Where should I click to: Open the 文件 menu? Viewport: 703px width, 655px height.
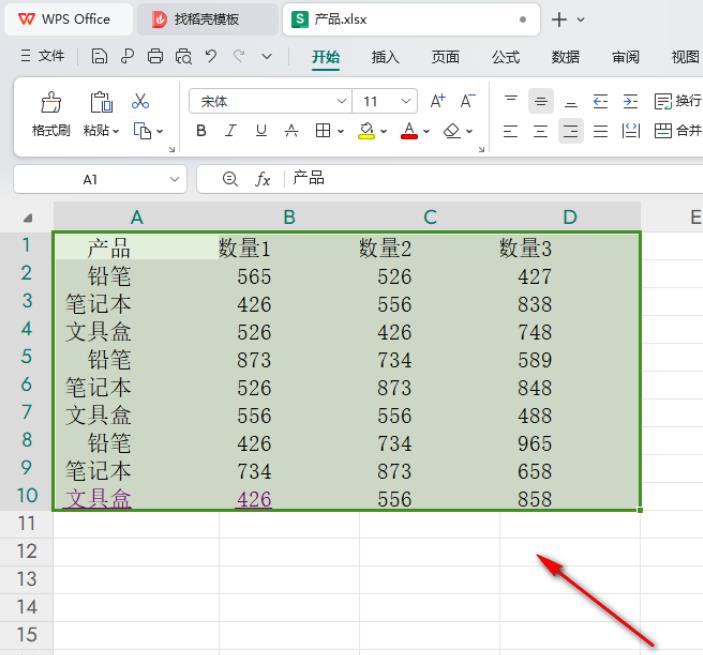pyautogui.click(x=43, y=56)
